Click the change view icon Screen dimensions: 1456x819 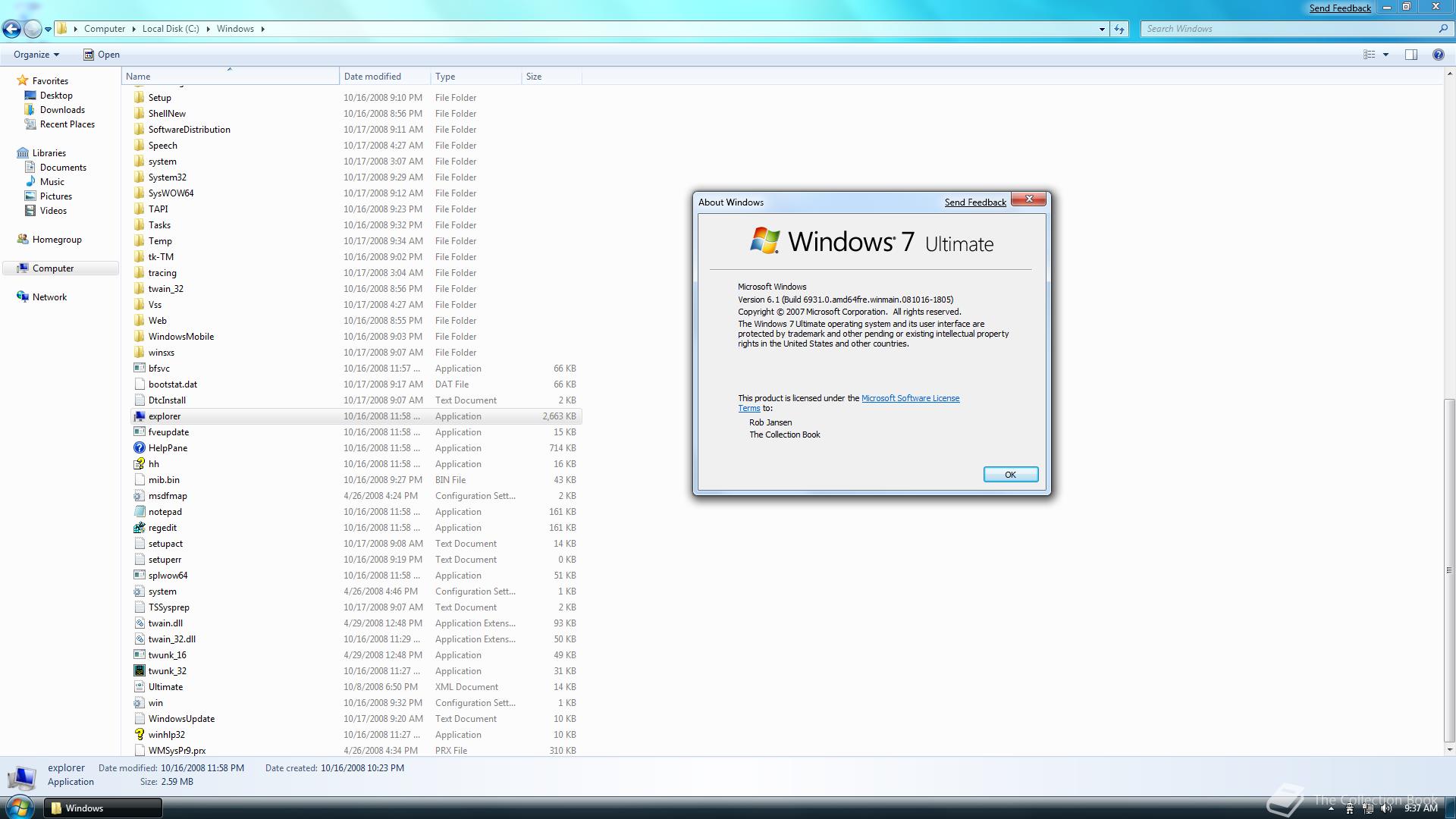[x=1370, y=55]
